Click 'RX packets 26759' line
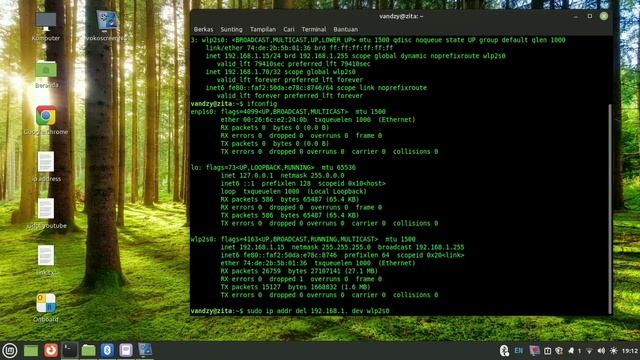Screen dimensions: 640x360 pos(299,271)
